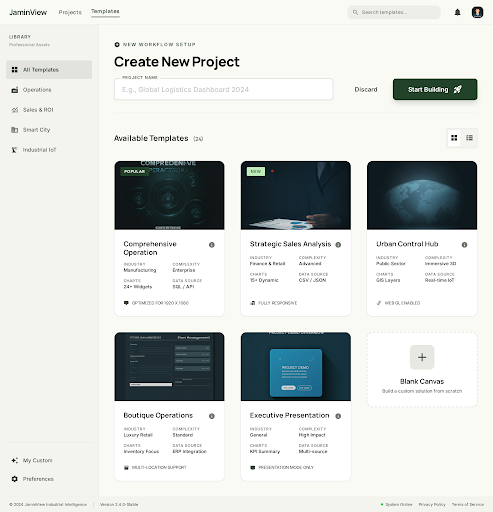Click the Smart City building icon

(15, 130)
